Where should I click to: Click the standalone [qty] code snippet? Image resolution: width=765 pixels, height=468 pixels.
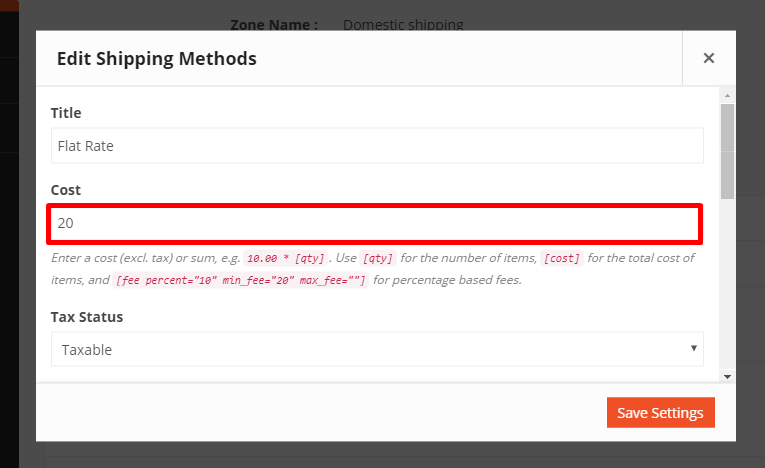coord(378,258)
